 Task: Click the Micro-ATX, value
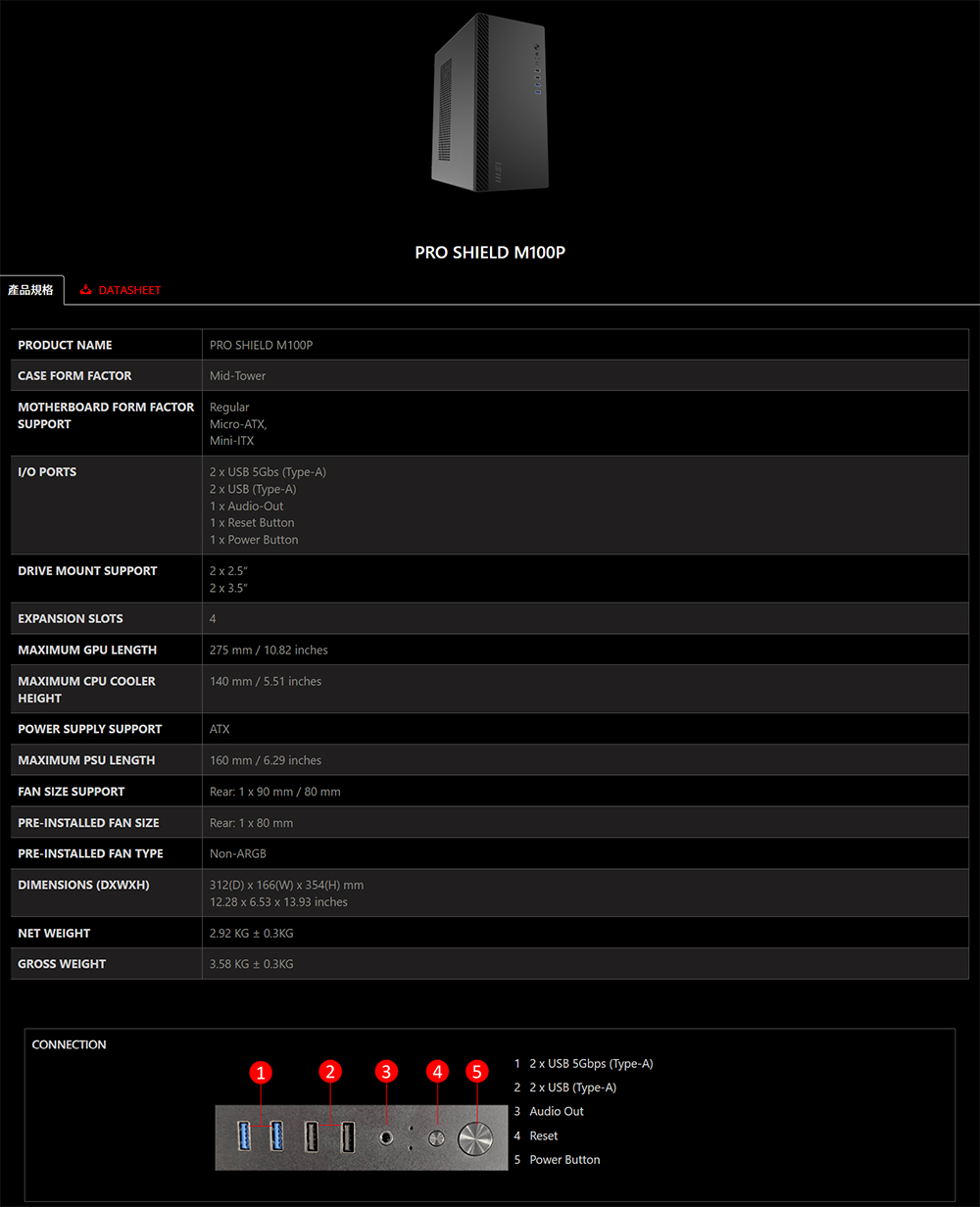tap(238, 424)
